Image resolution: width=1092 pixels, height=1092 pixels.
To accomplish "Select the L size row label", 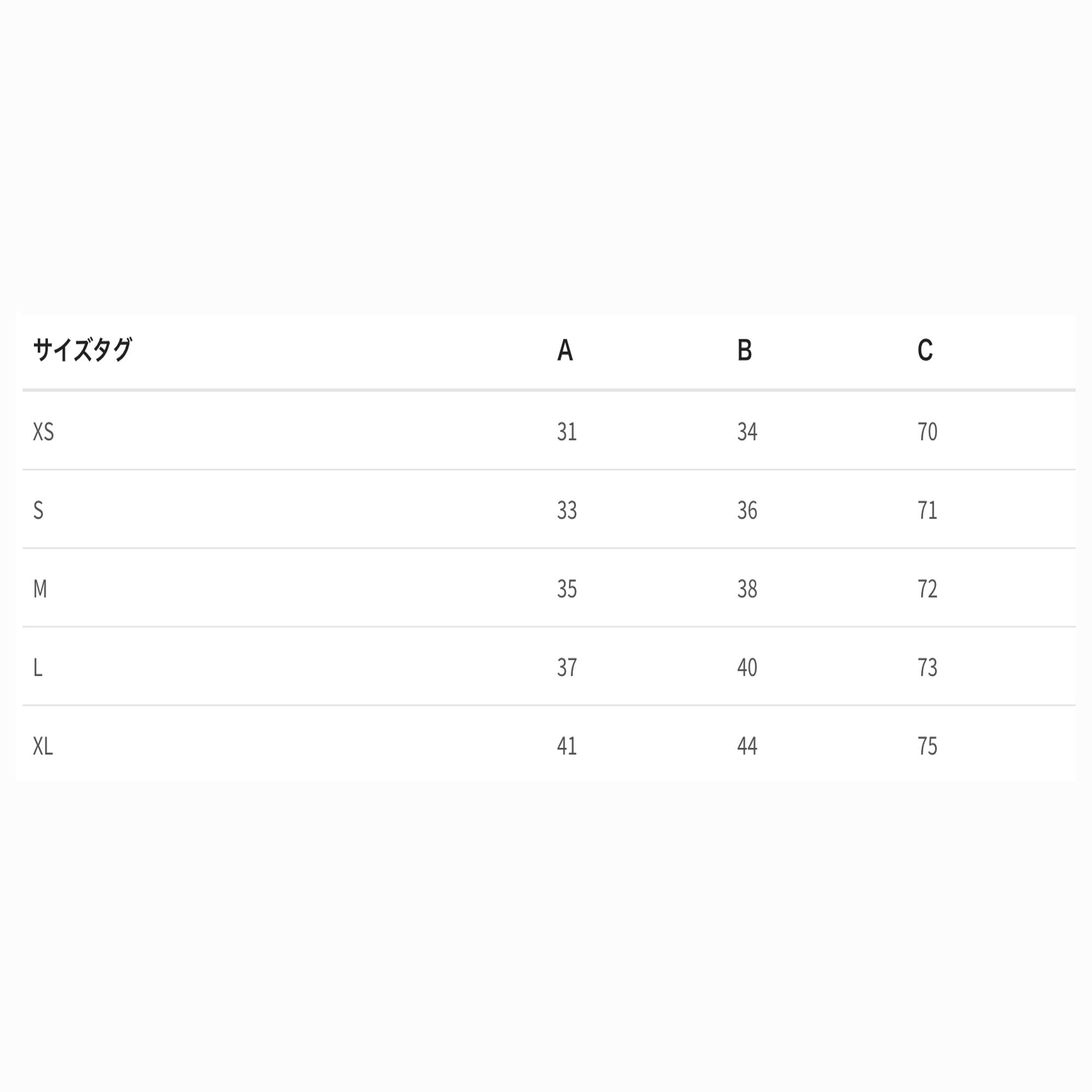I will (38, 668).
